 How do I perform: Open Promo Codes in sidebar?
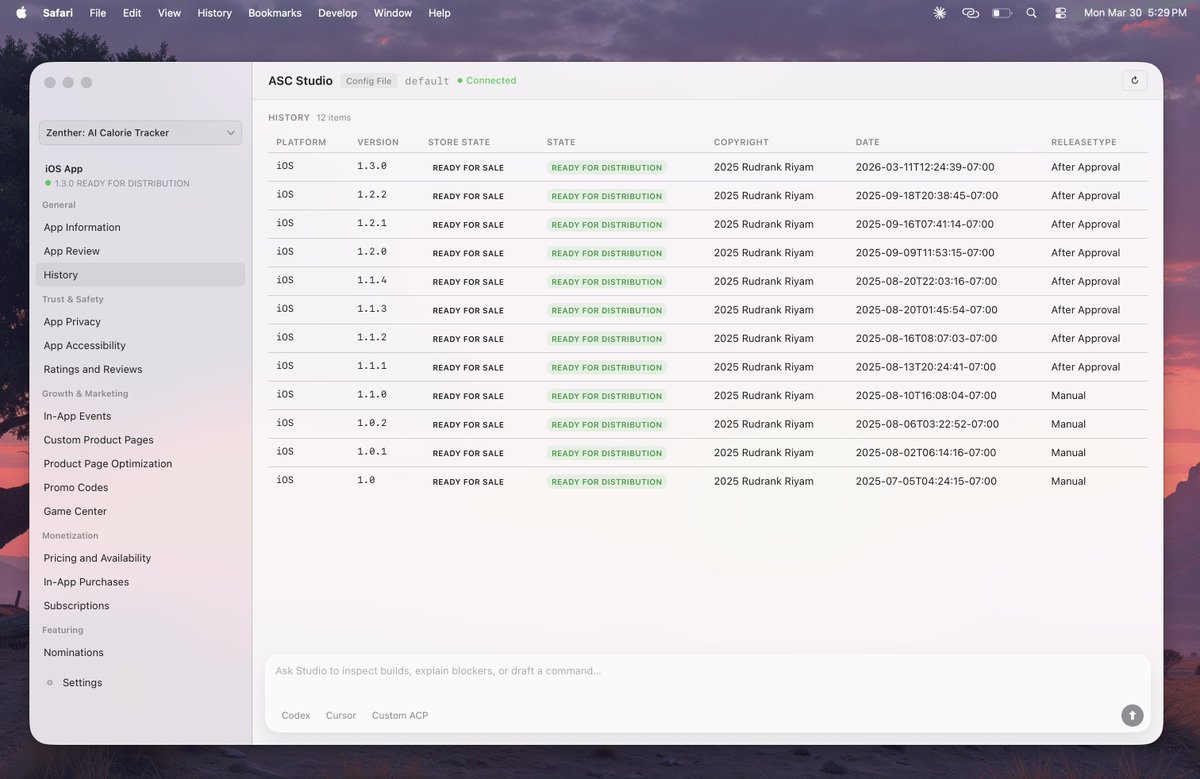coord(140,488)
